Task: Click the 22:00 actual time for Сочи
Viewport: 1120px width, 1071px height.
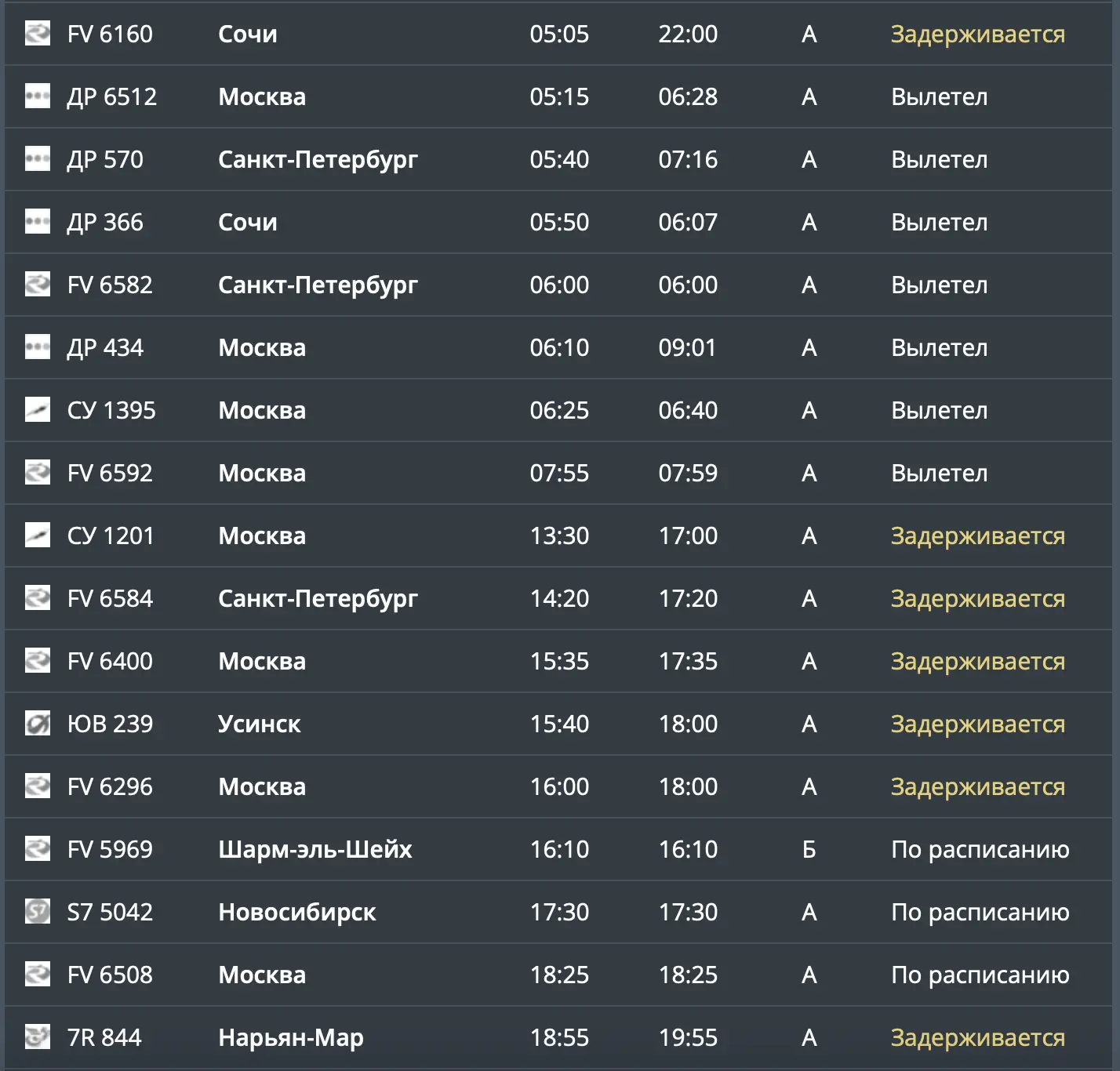Action: point(688,34)
